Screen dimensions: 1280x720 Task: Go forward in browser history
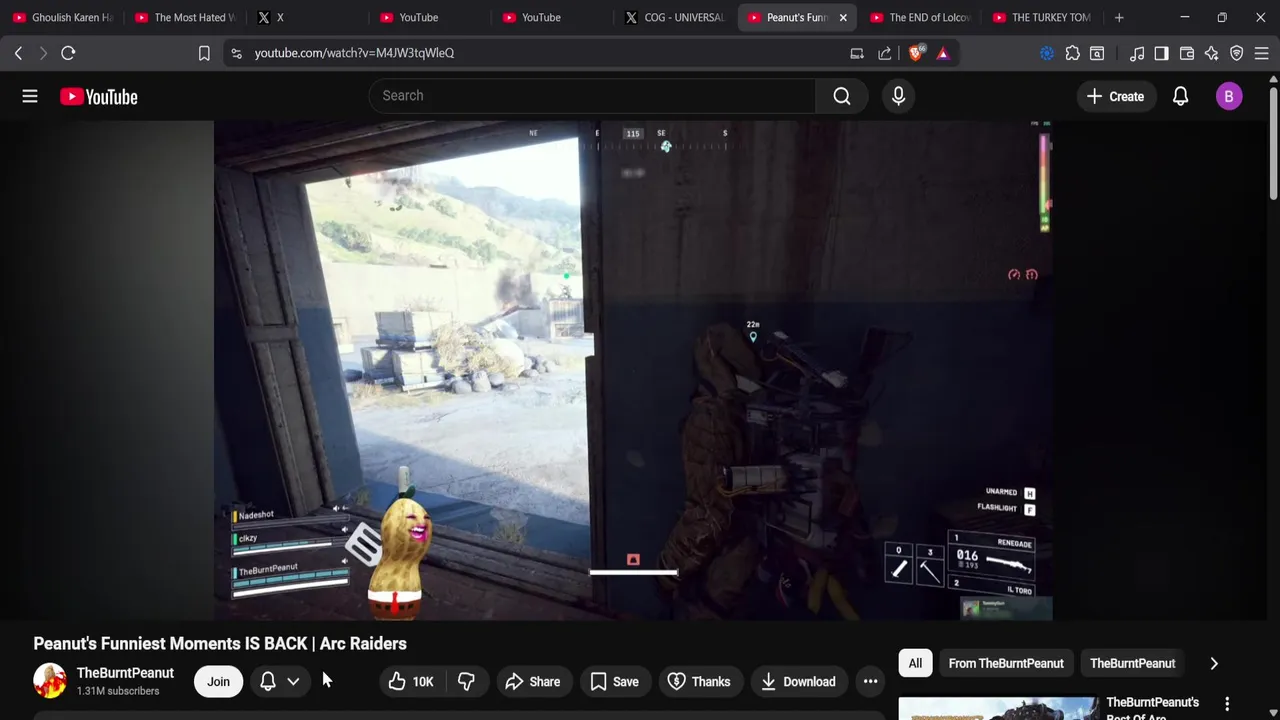click(43, 53)
